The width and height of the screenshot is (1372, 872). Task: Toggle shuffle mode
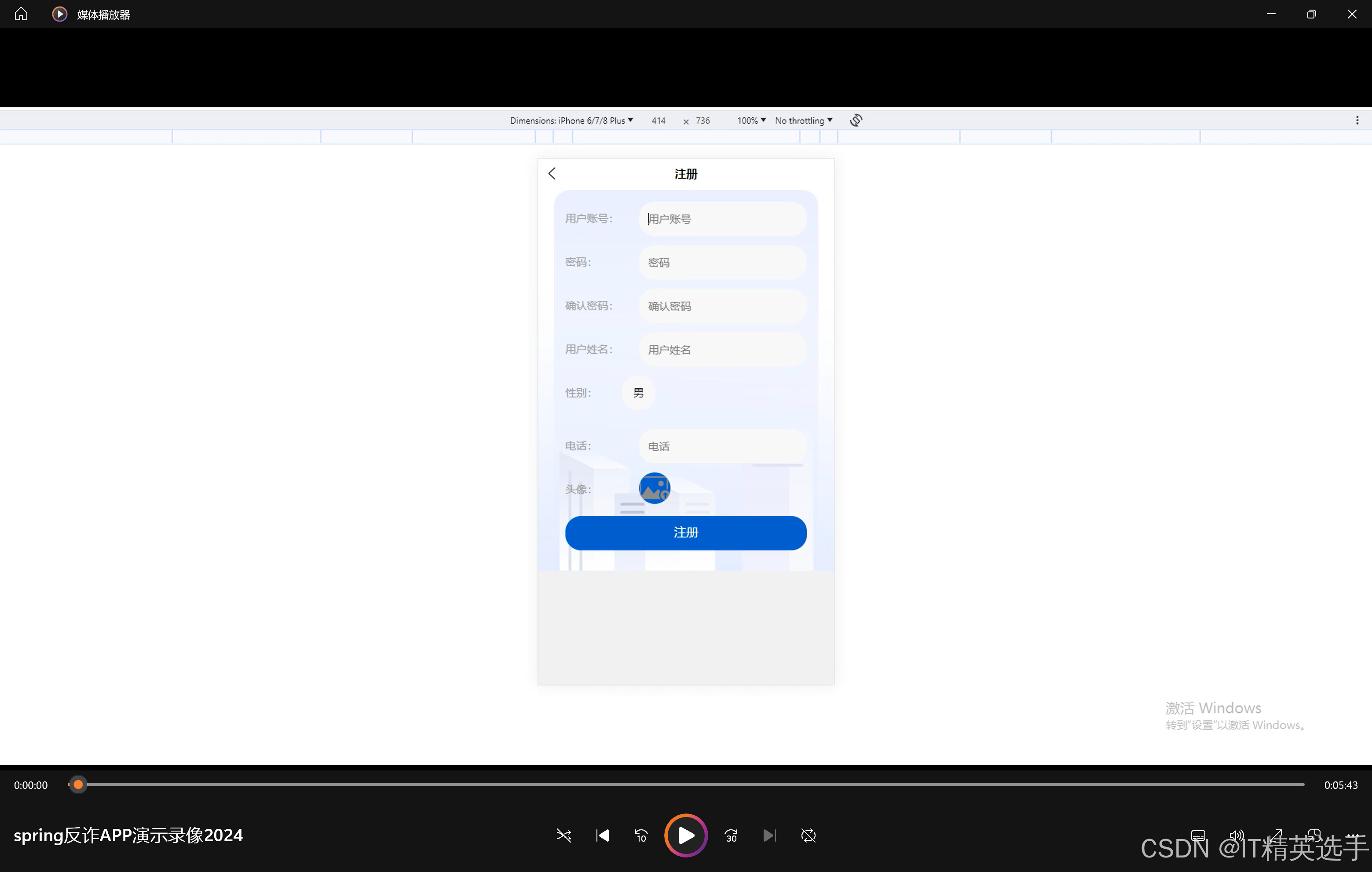point(563,835)
